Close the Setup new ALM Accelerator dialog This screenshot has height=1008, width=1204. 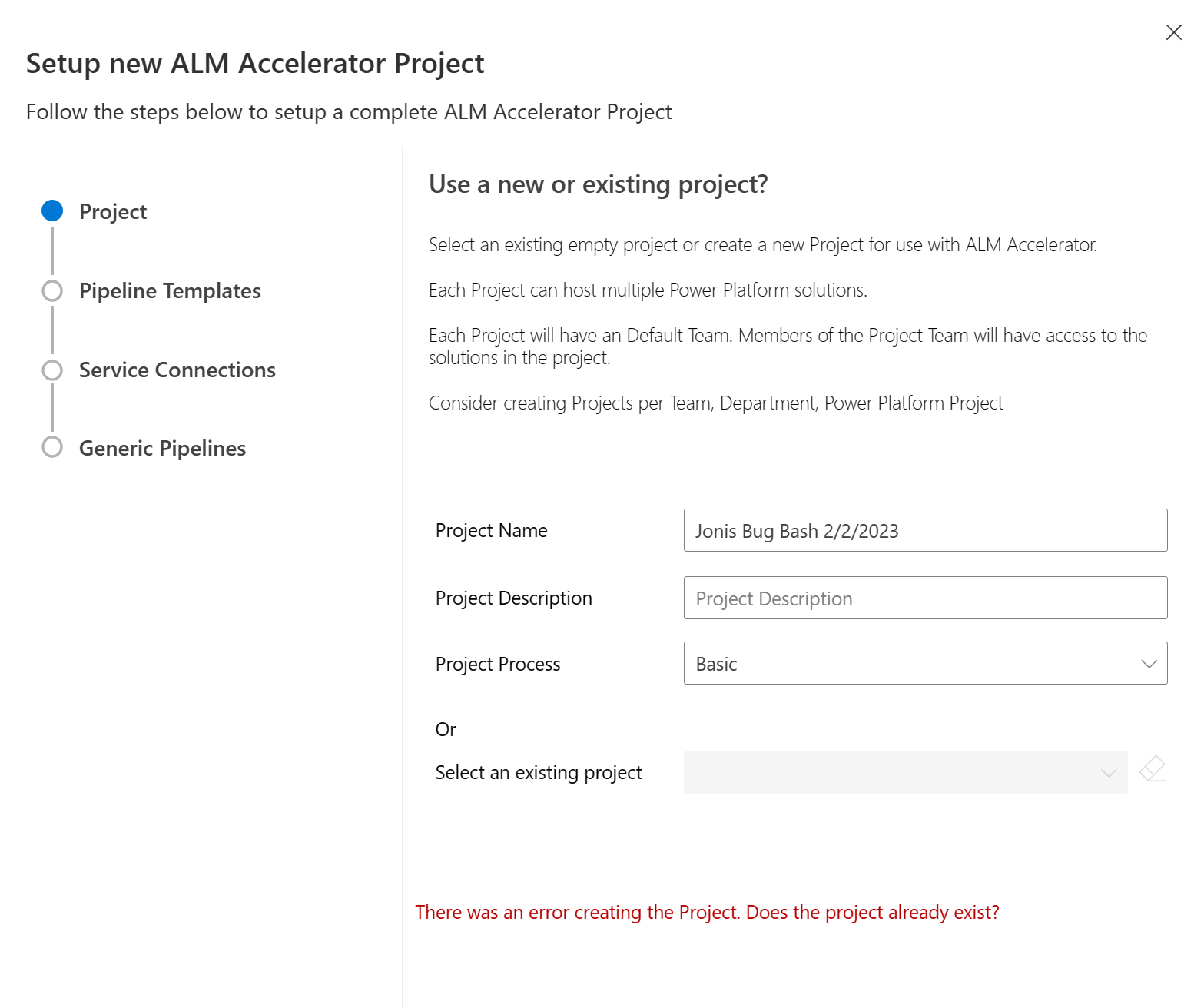point(1173,32)
